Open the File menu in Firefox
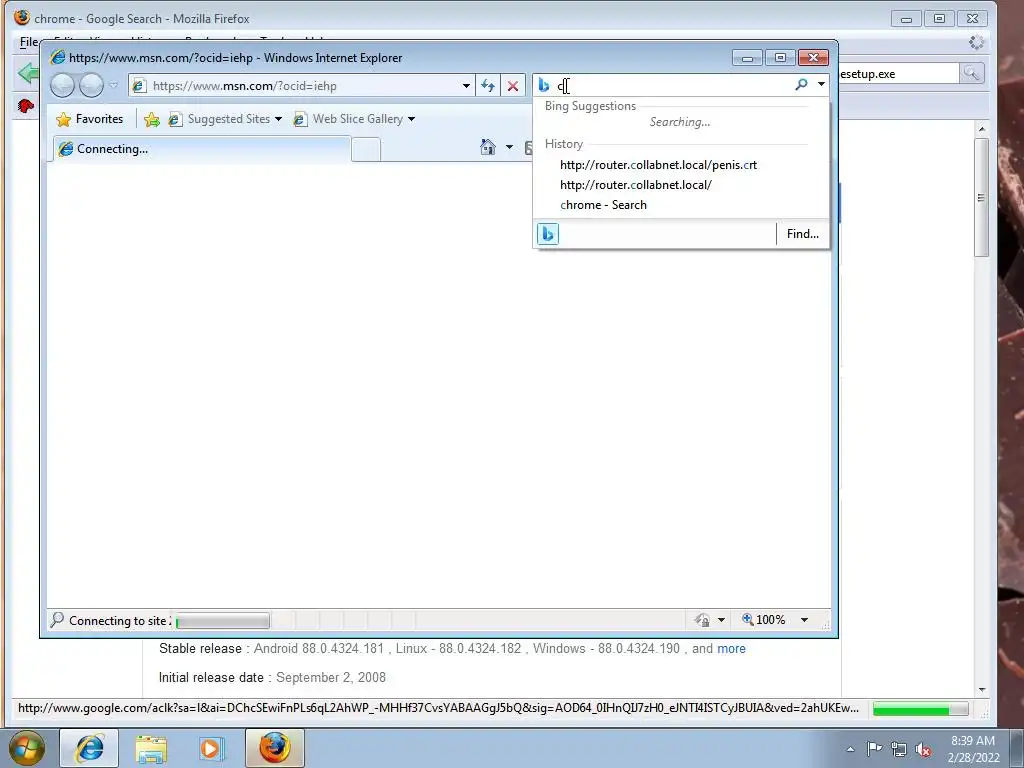The image size is (1024, 768). coord(29,42)
